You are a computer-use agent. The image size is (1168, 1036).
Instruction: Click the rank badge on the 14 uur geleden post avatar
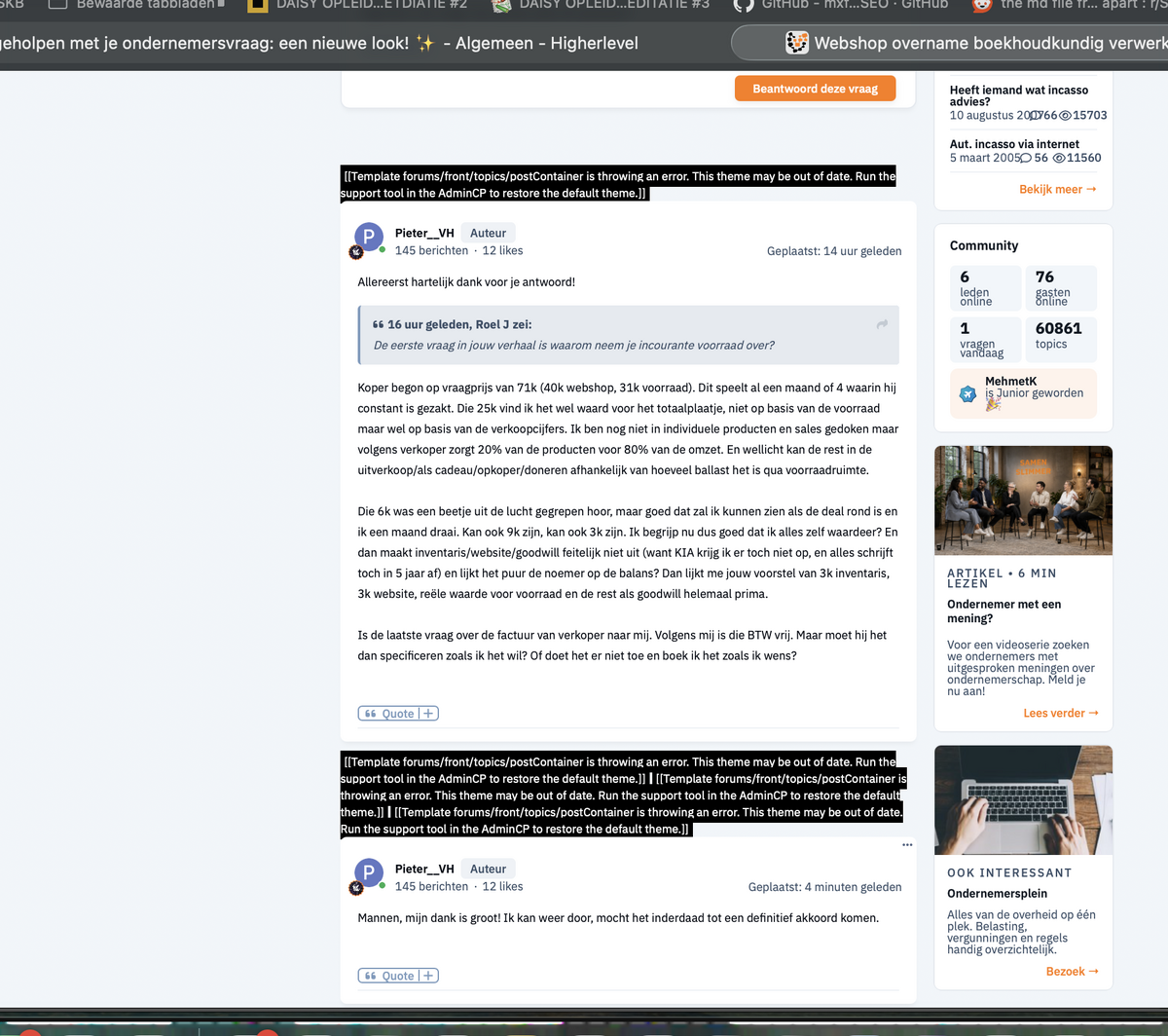point(356,252)
